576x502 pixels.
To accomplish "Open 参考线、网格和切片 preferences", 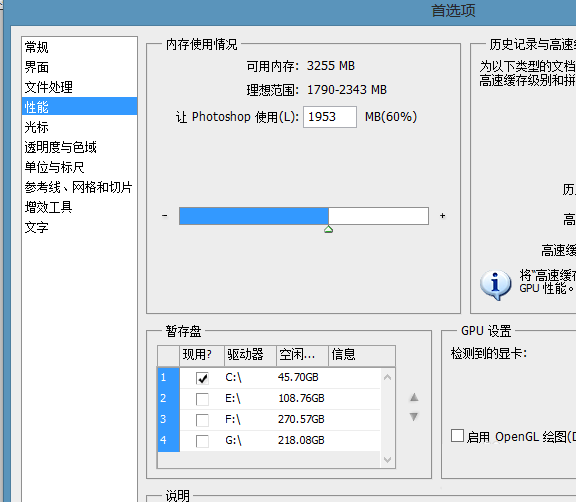I will (78, 187).
